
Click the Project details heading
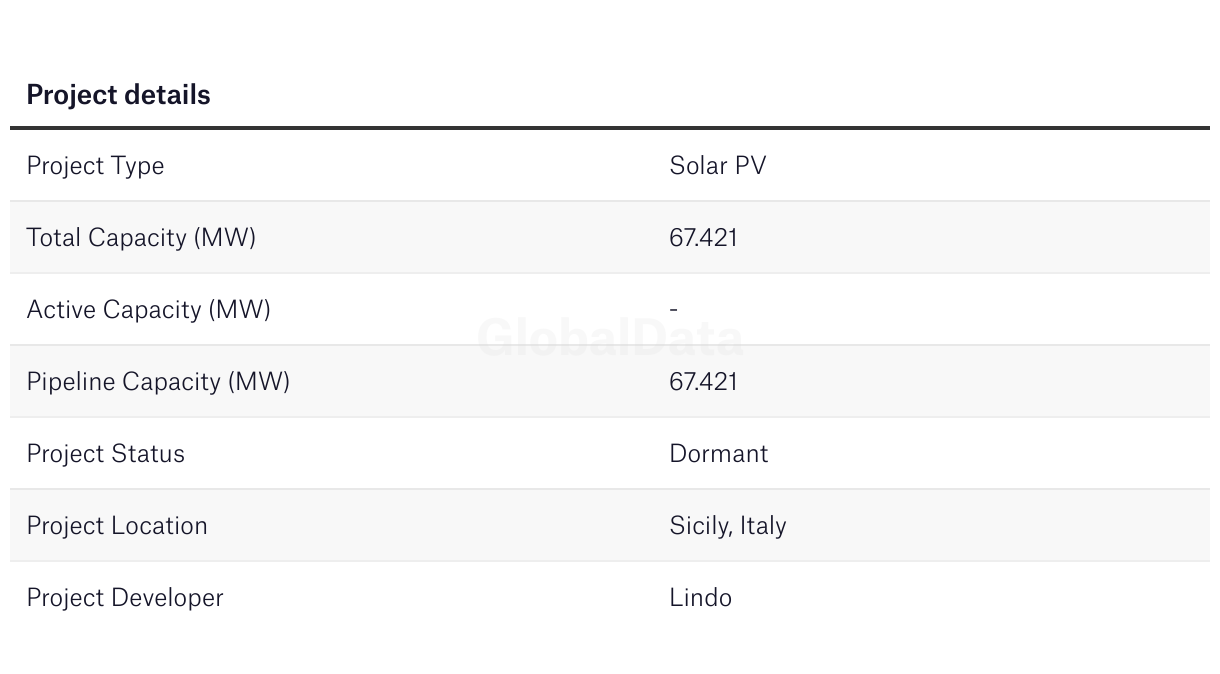(x=118, y=95)
